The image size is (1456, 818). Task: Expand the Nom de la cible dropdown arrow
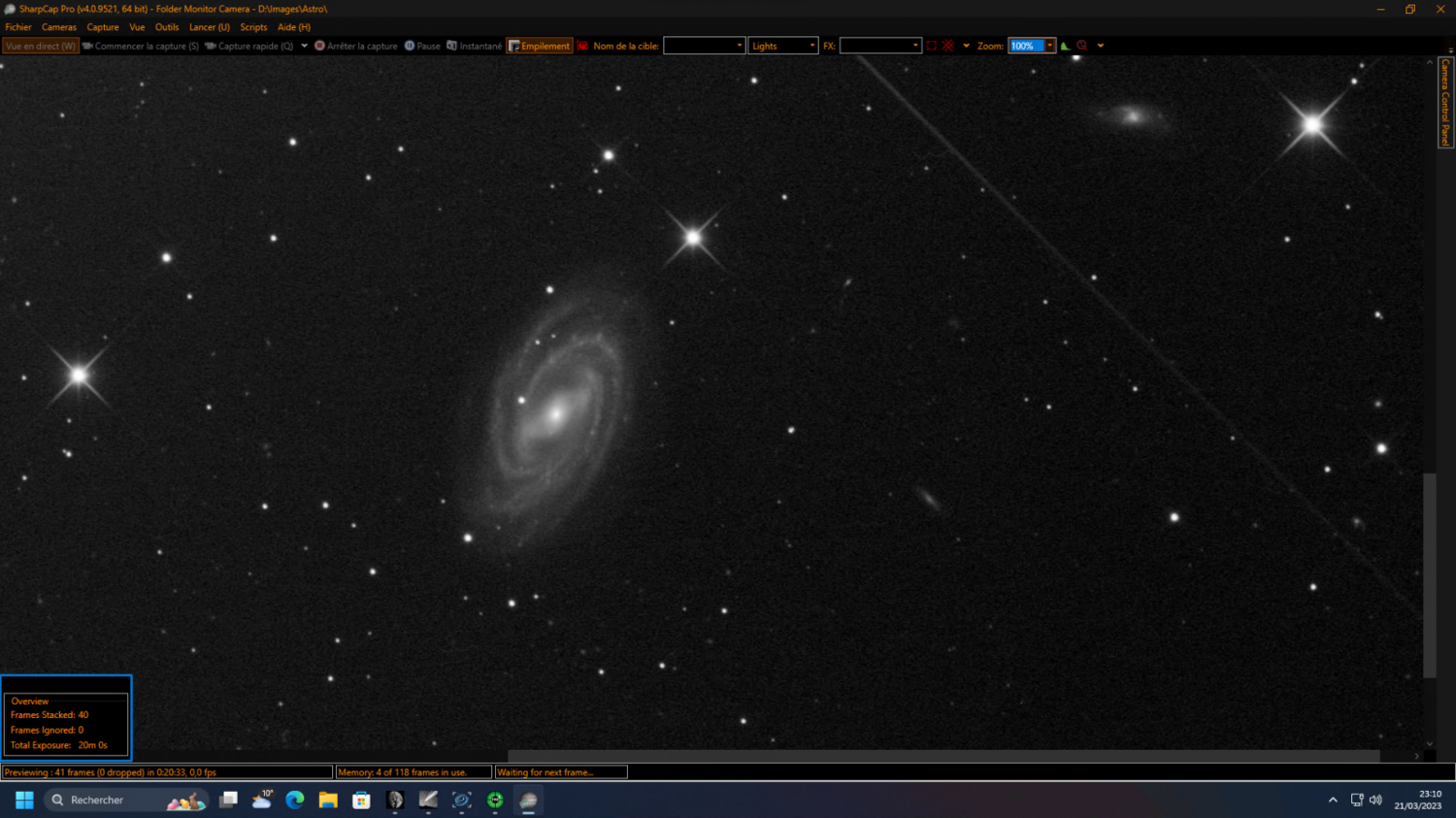[x=740, y=46]
